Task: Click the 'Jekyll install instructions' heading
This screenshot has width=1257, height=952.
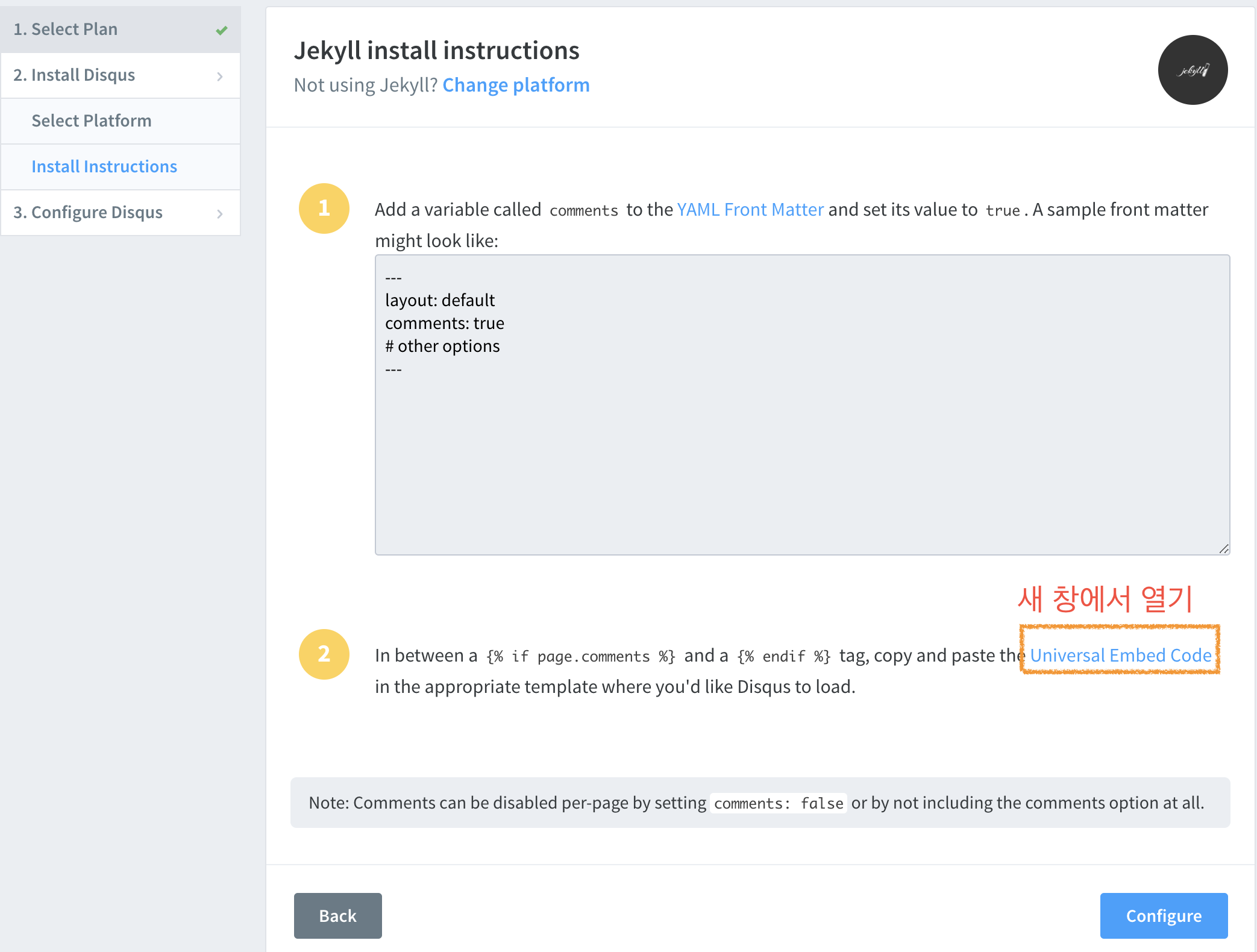Action: click(437, 51)
